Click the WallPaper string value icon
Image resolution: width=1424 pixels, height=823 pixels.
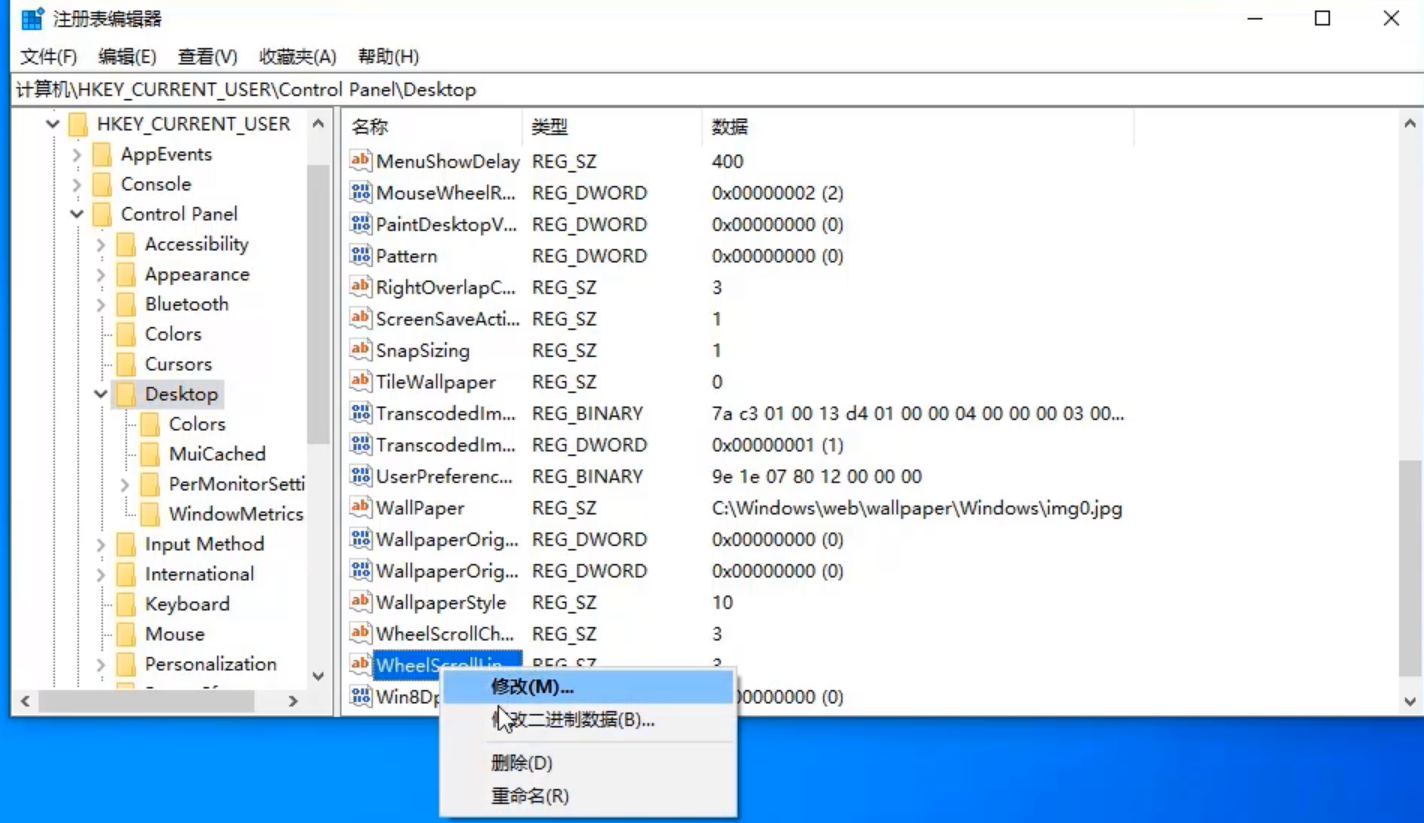(x=360, y=508)
